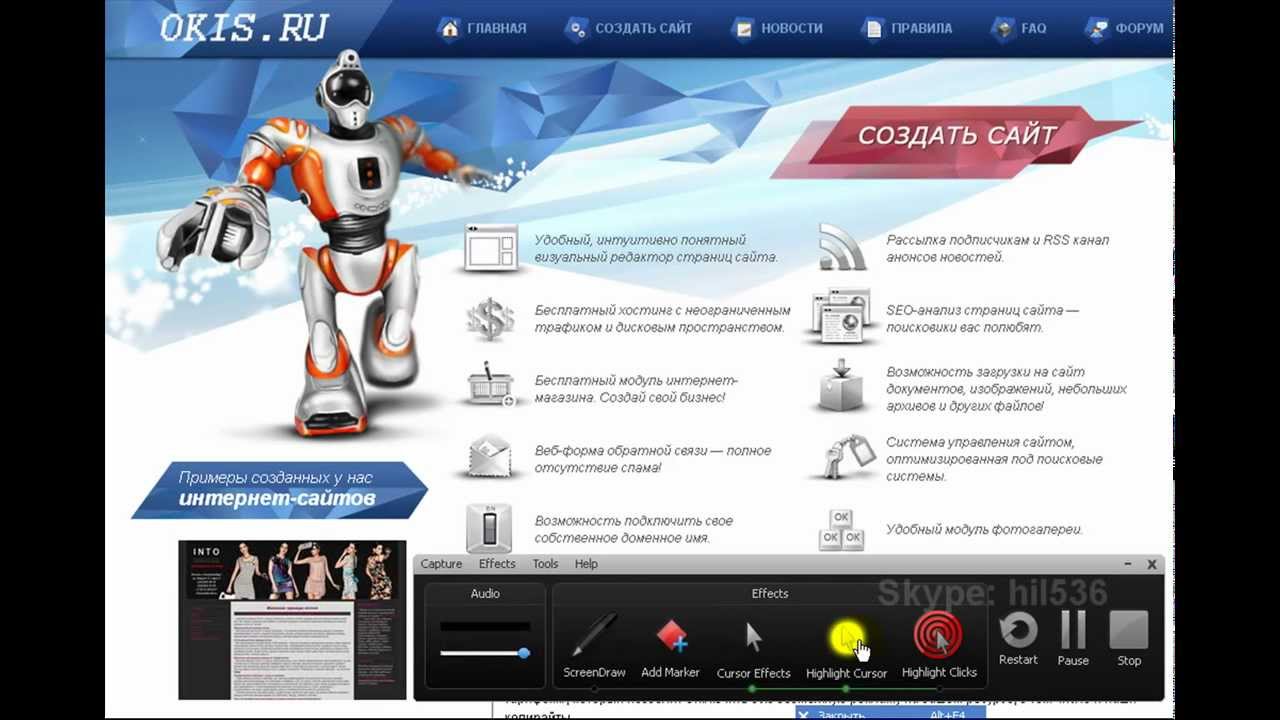Click text 'Возможность подключить свое'
Screen dimensions: 1280x720
click(633, 521)
